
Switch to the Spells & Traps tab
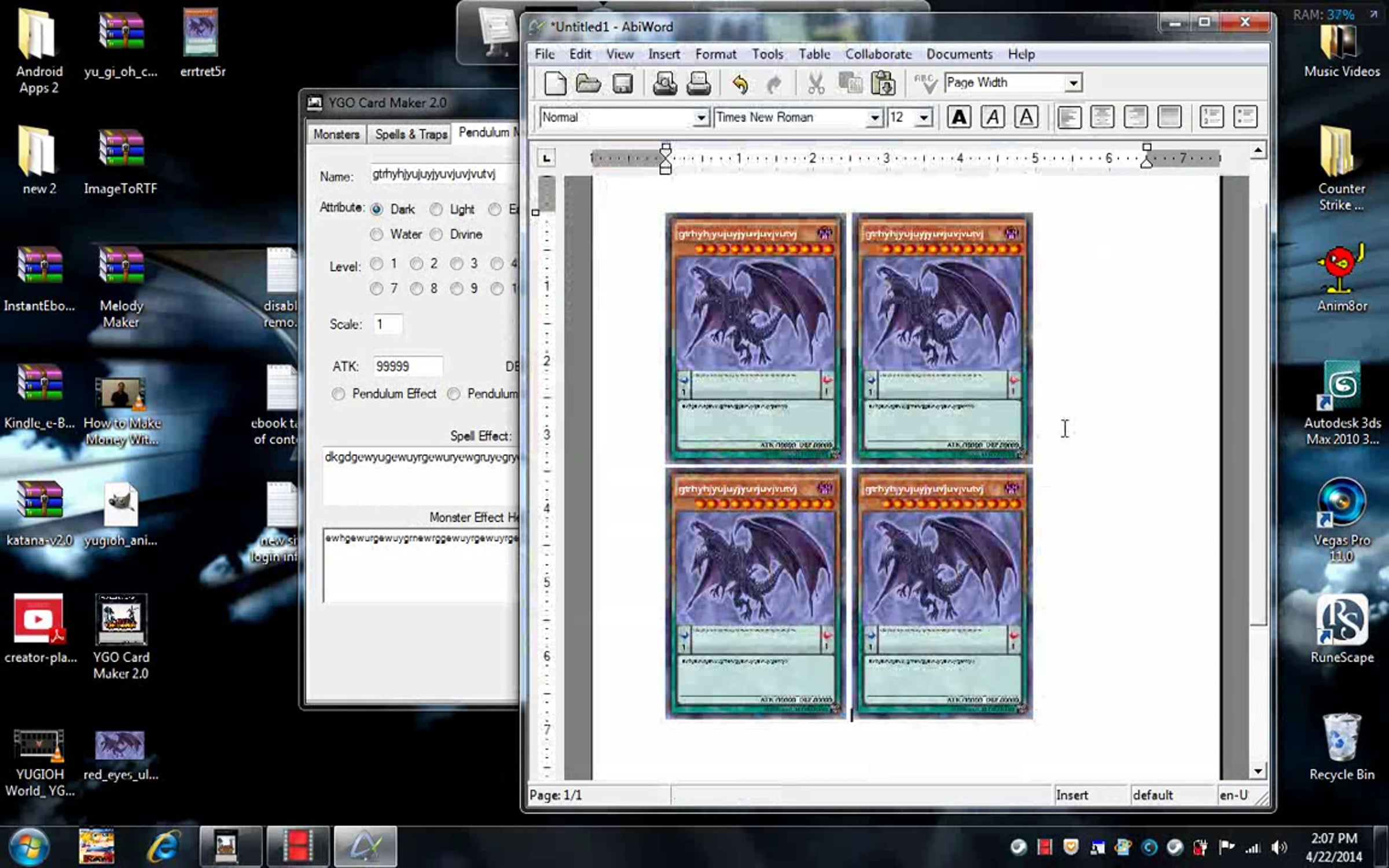(410, 134)
